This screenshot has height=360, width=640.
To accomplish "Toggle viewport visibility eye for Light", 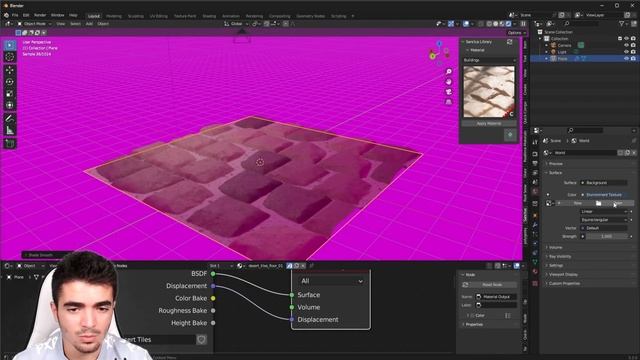I will click(627, 52).
